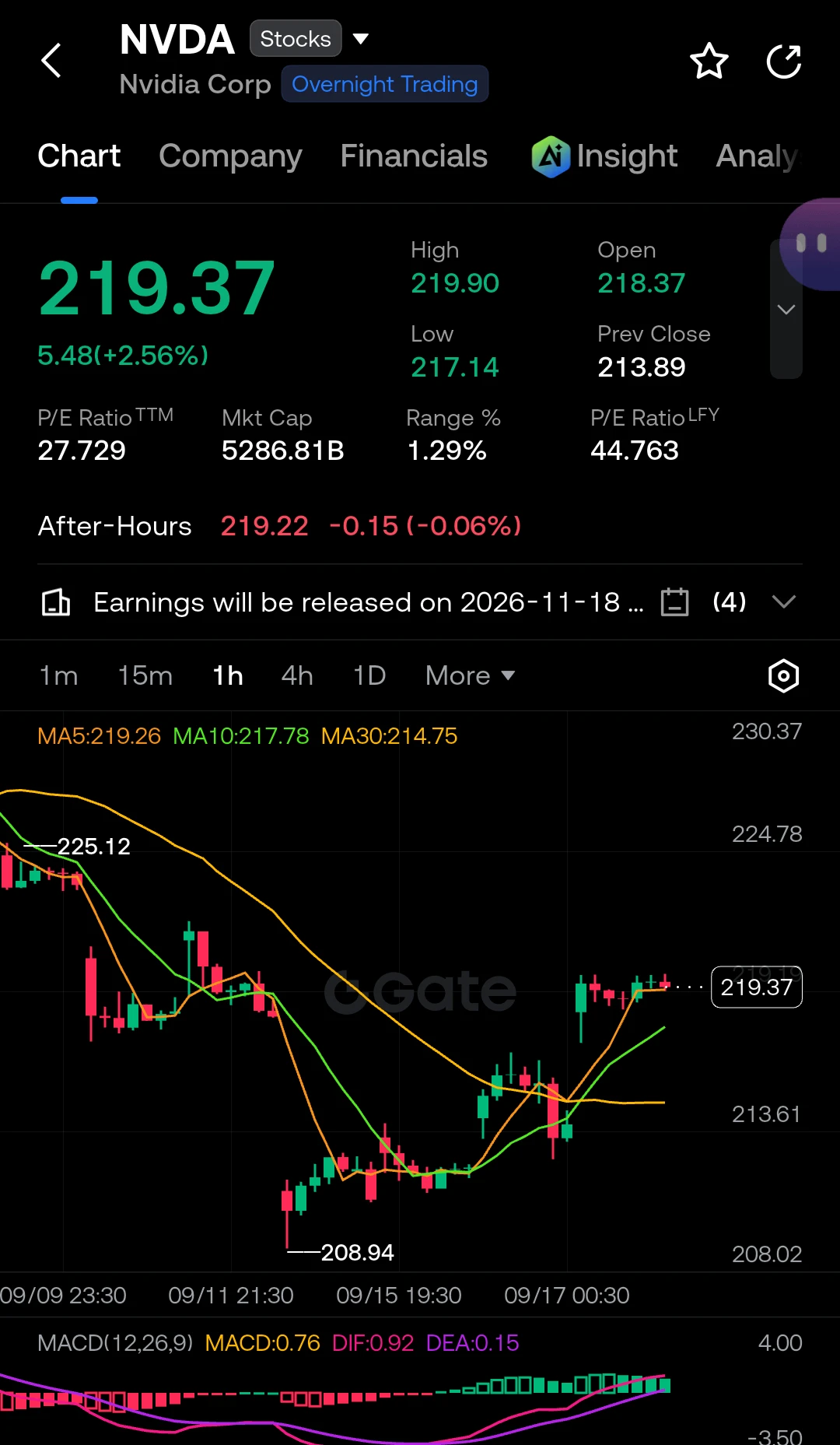Tap the 09/17 00:30 time axis label

coord(566,1296)
